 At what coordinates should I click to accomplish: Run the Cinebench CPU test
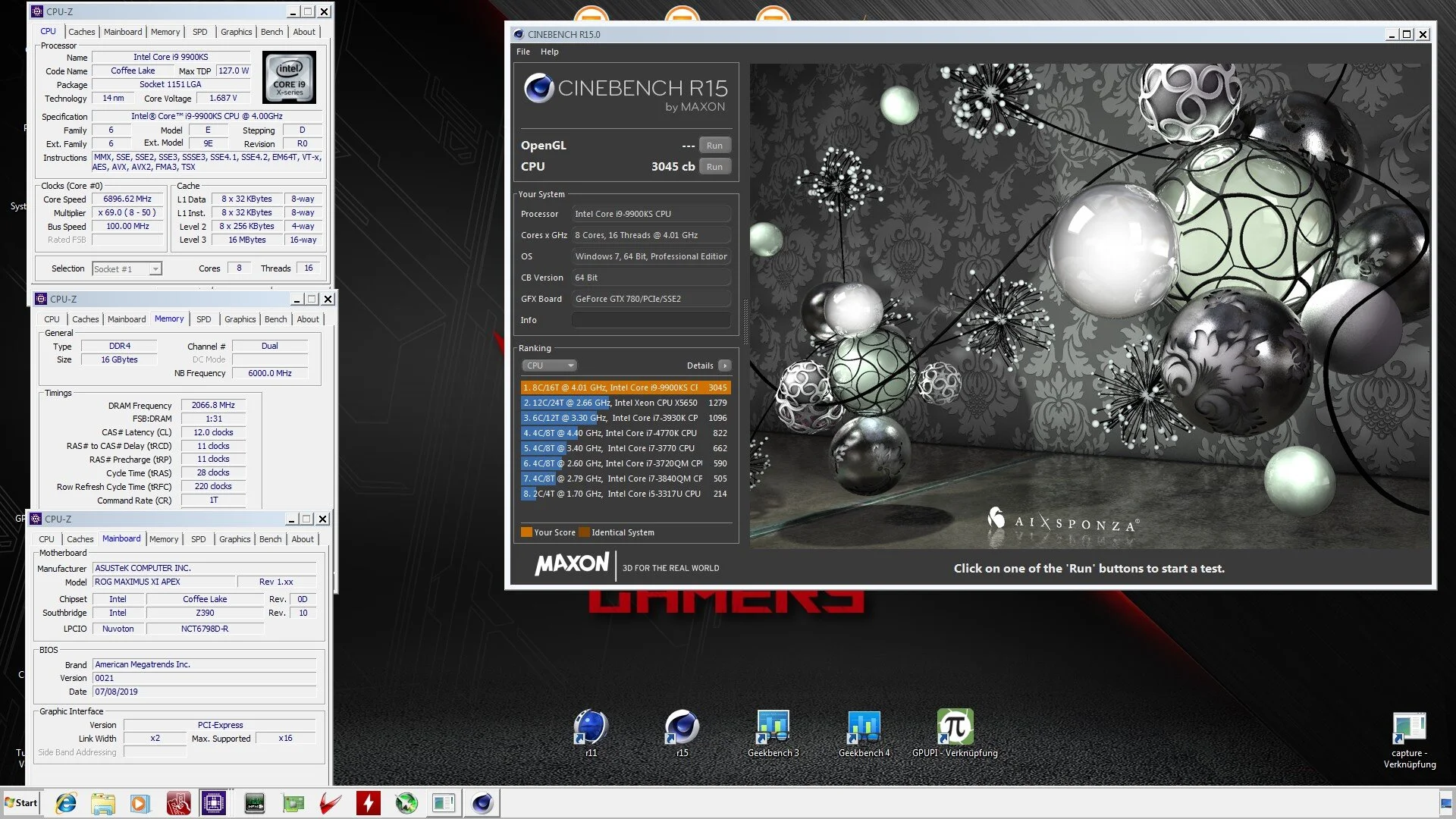click(714, 167)
